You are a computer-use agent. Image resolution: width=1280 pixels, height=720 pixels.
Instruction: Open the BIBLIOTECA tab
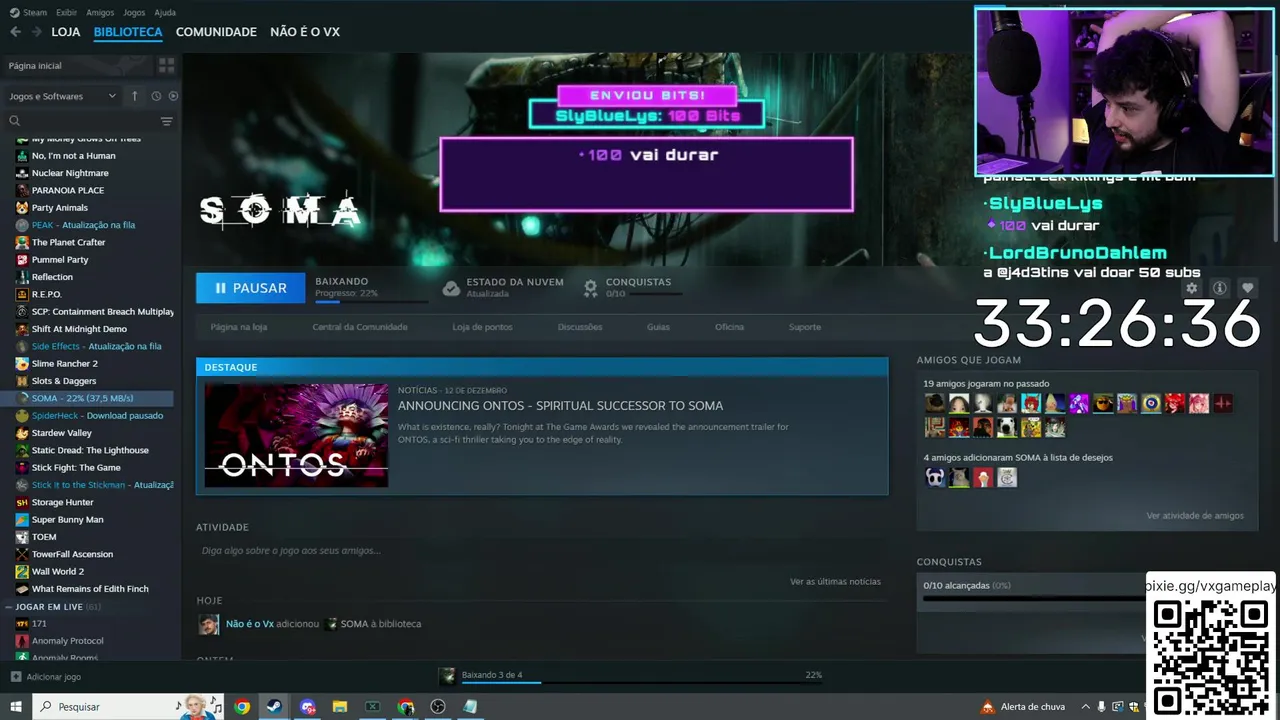tap(128, 32)
